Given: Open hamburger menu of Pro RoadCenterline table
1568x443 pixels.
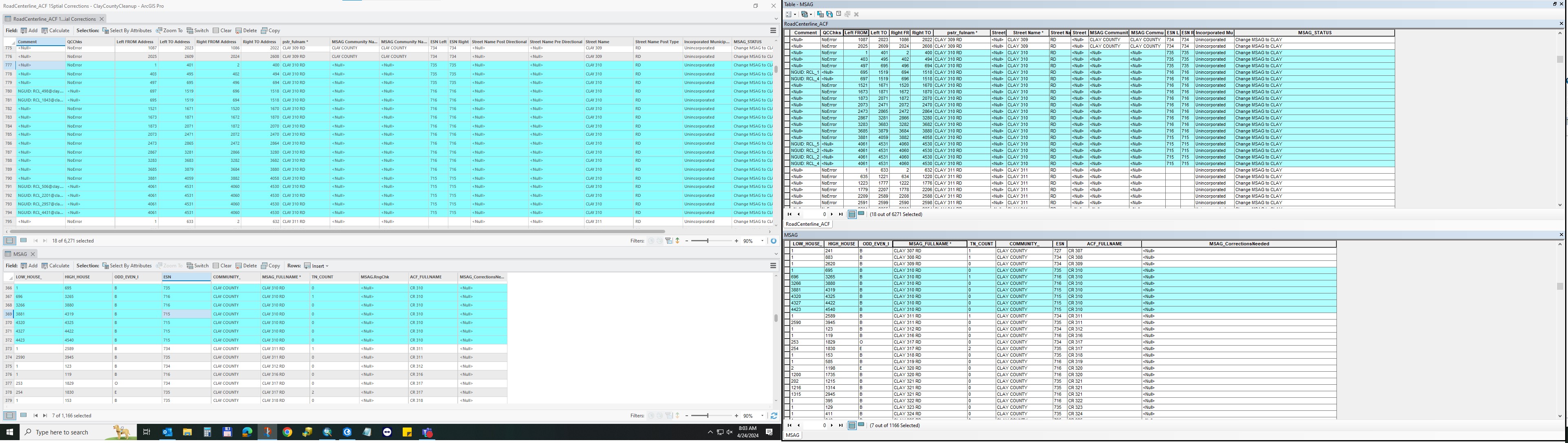Looking at the screenshot, I should pos(773,31).
